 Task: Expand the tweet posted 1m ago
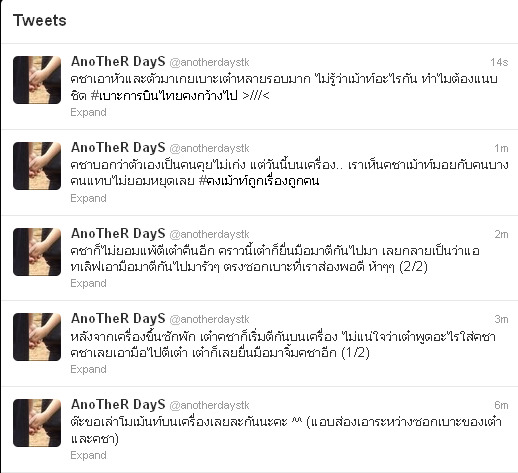point(88,198)
